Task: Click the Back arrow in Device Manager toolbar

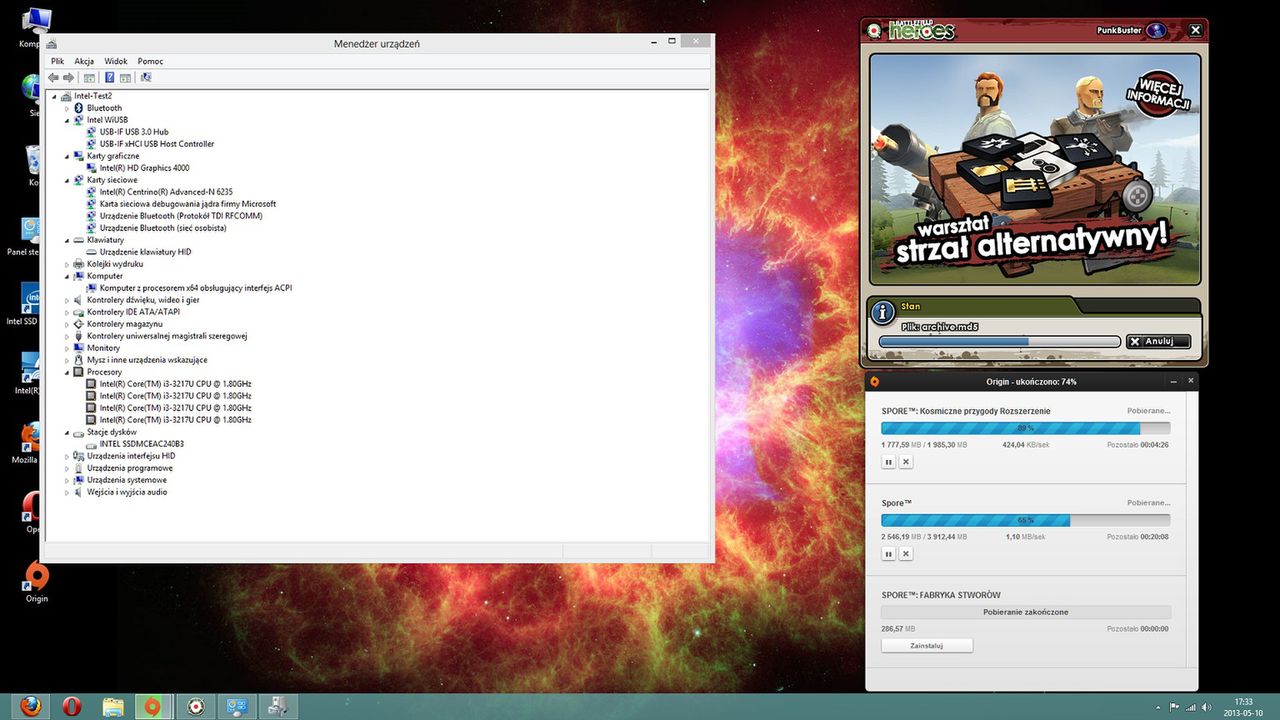Action: (x=54, y=77)
